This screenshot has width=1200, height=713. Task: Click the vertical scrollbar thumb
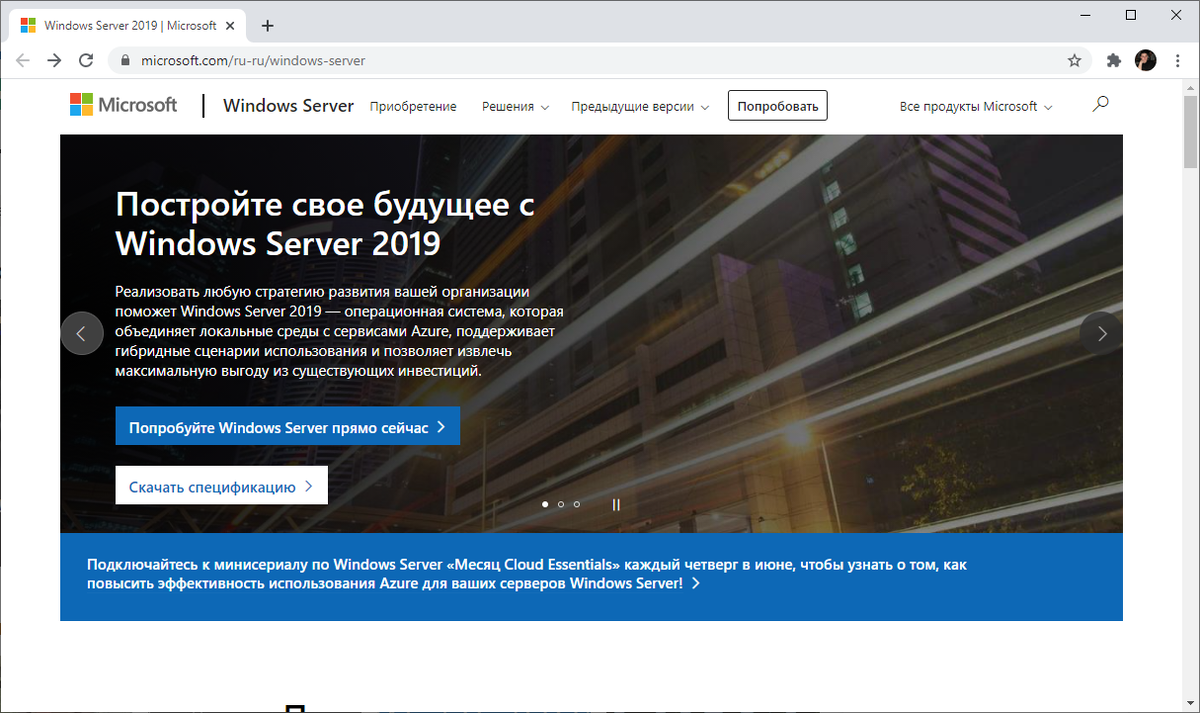(x=1190, y=132)
